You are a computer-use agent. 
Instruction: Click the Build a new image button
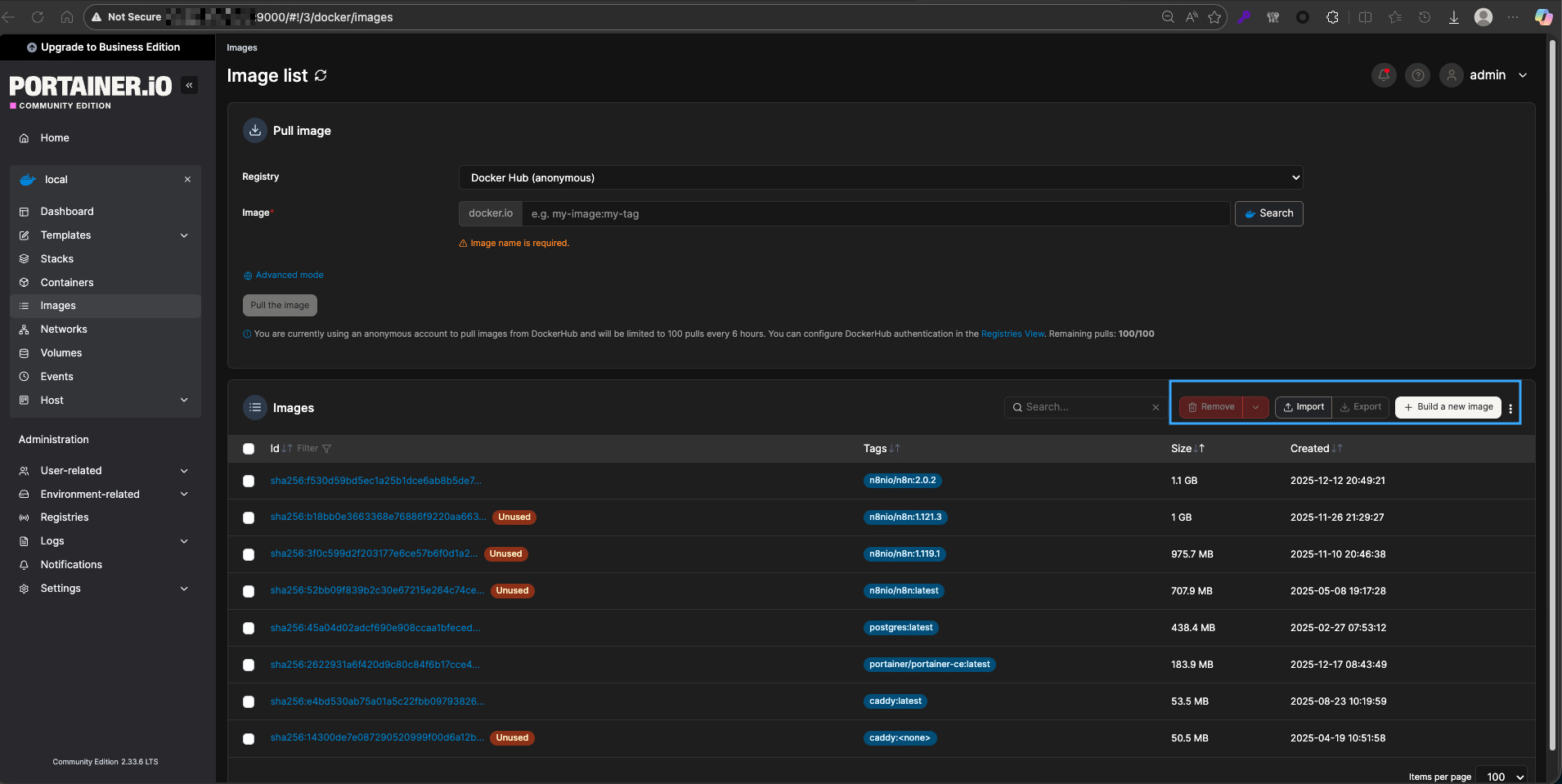tap(1448, 407)
